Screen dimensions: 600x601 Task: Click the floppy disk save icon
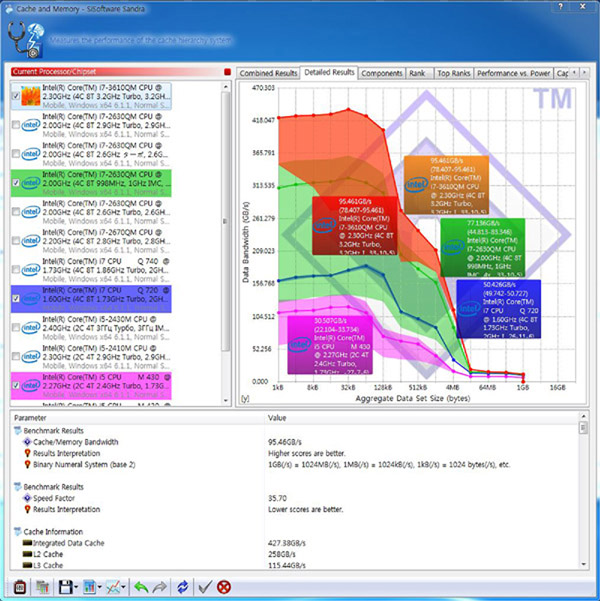click(x=66, y=587)
